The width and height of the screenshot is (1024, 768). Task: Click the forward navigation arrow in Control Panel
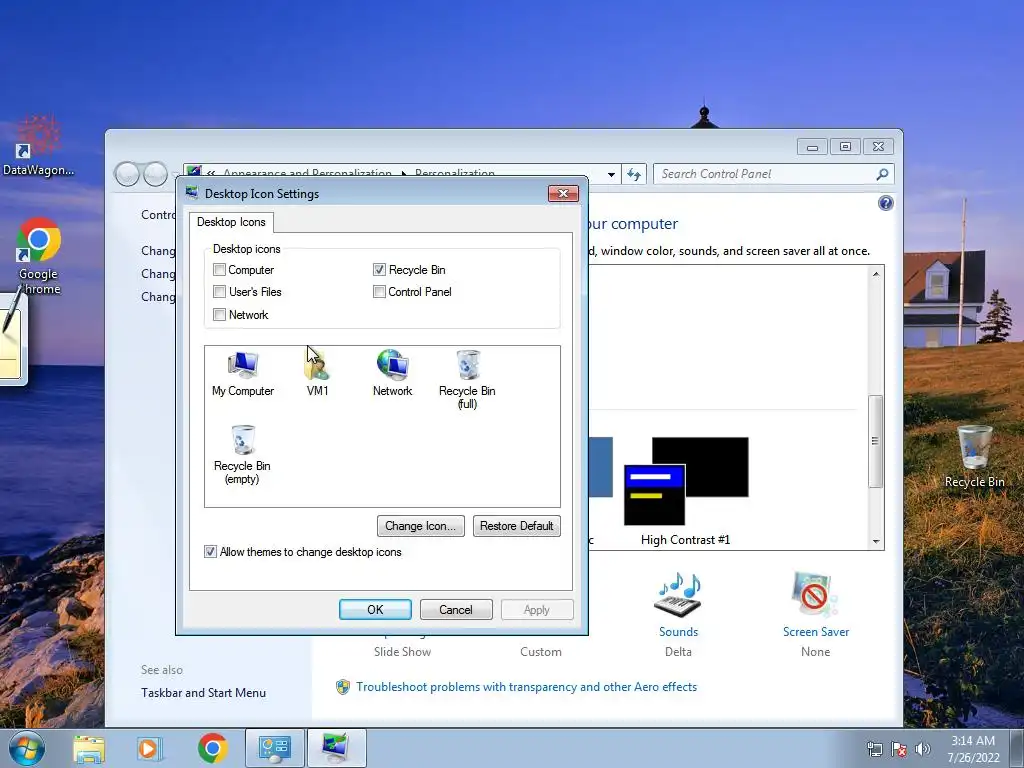click(x=155, y=174)
